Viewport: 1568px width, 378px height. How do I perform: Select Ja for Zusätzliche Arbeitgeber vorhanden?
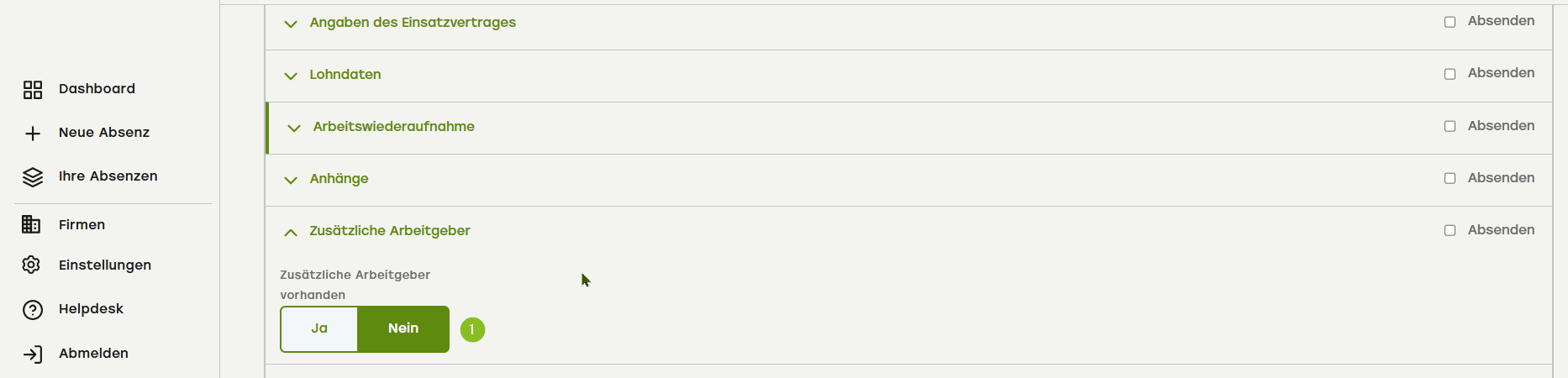pyautogui.click(x=319, y=328)
